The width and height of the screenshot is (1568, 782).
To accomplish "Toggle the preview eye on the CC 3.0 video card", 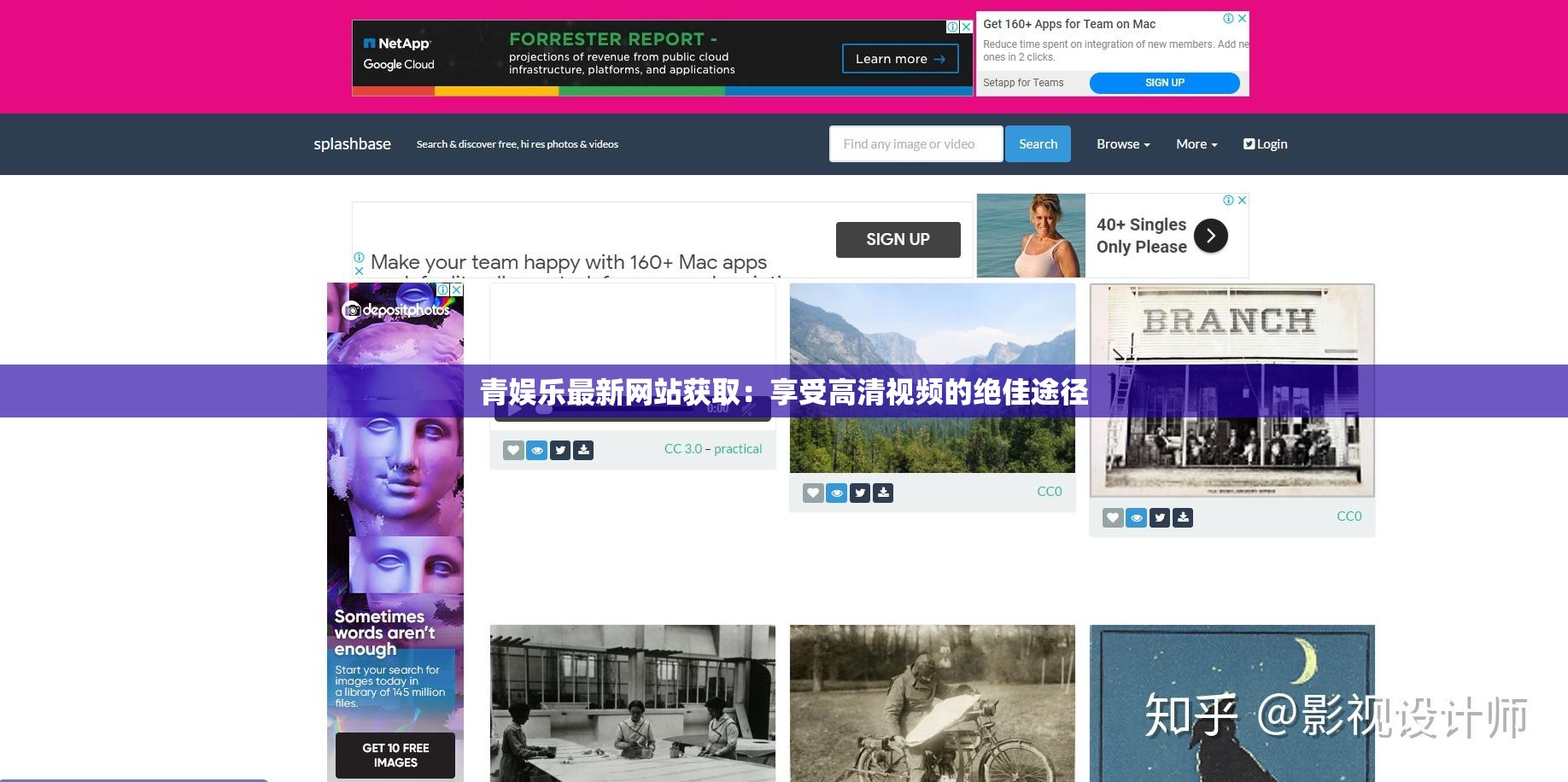I will pos(536,450).
